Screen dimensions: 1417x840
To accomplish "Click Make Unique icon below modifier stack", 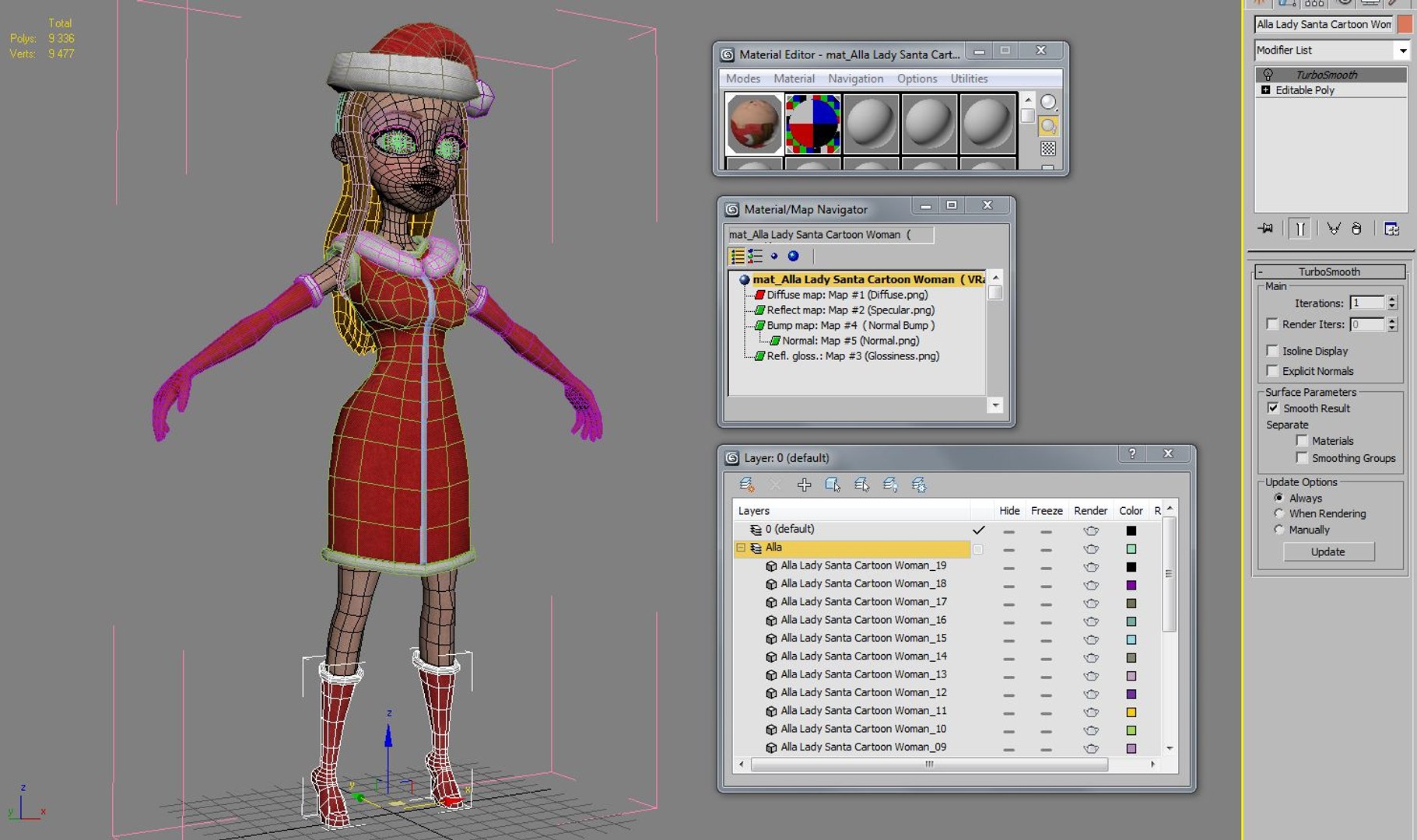I will tap(1334, 229).
